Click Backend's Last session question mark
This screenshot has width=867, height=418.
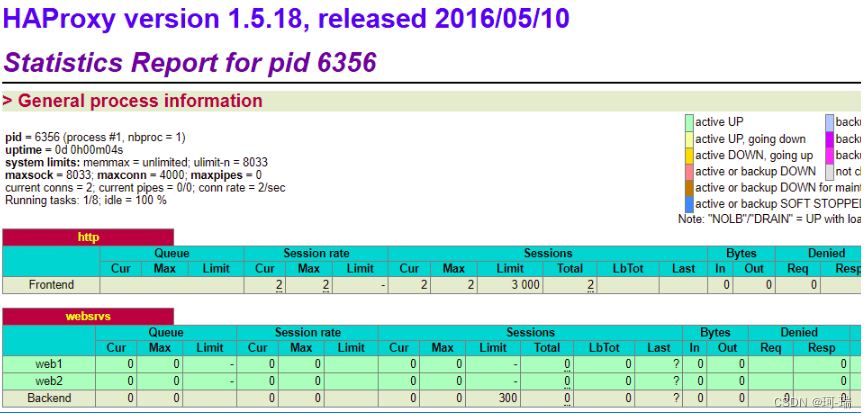tap(676, 399)
